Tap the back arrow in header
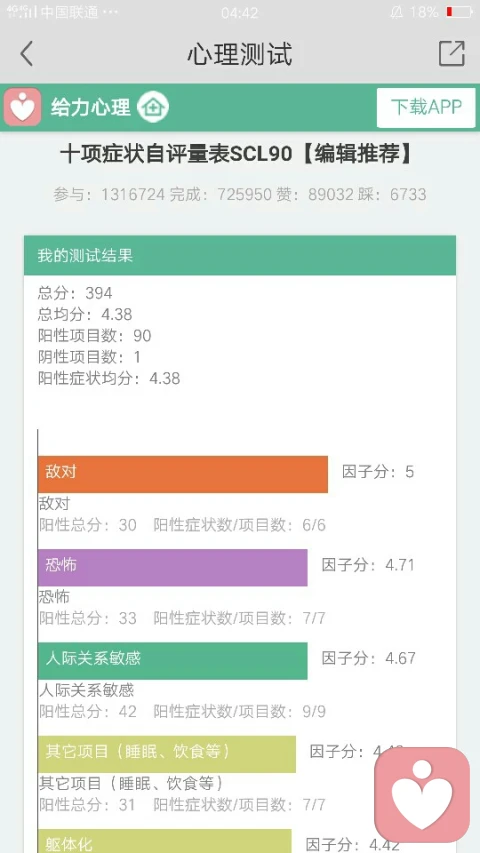Viewport: 480px width, 853px height. [x=26, y=54]
